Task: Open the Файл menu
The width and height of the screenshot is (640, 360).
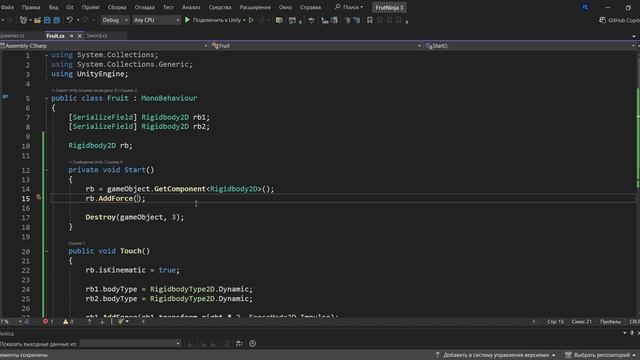Action: tap(7, 7)
